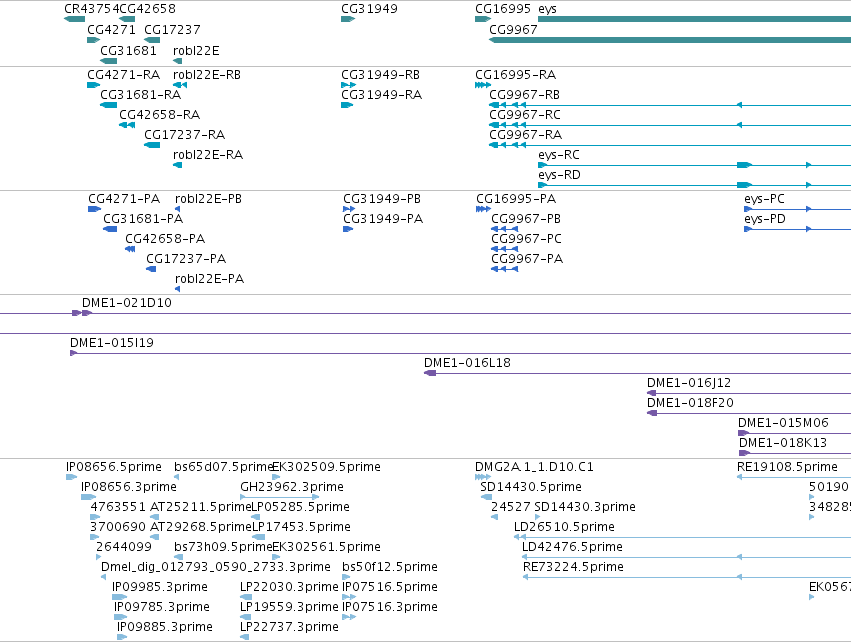Image resolution: width=851 pixels, height=642 pixels.
Task: Click the eys gene label
Action: pos(547,9)
